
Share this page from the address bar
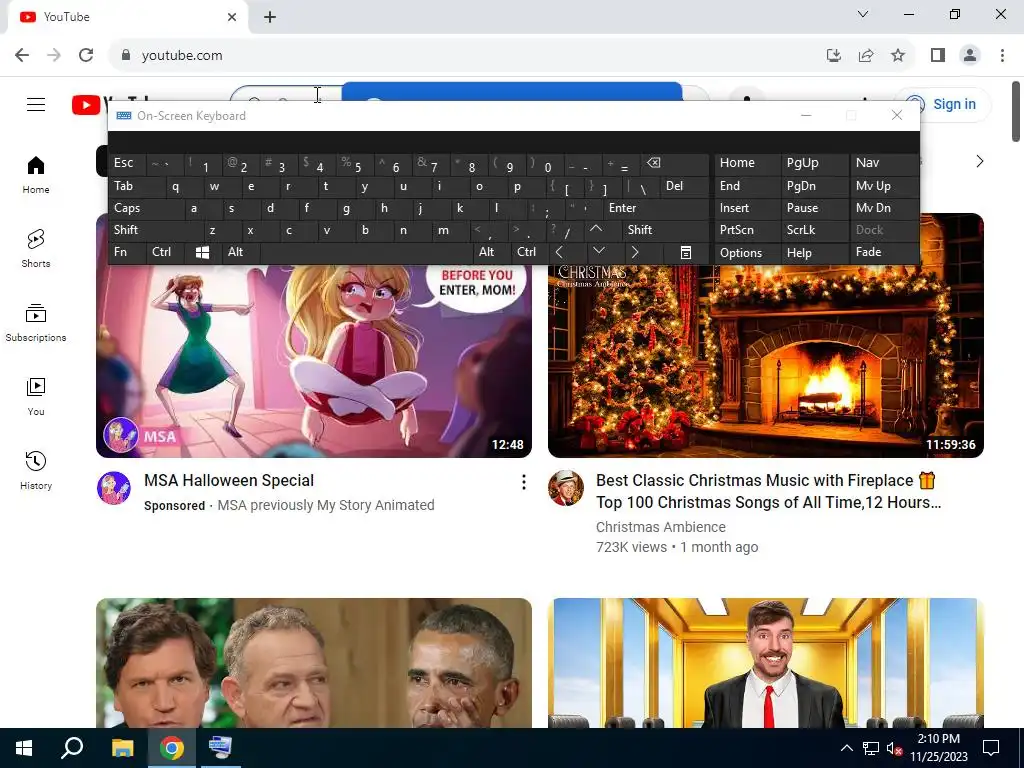point(866,56)
